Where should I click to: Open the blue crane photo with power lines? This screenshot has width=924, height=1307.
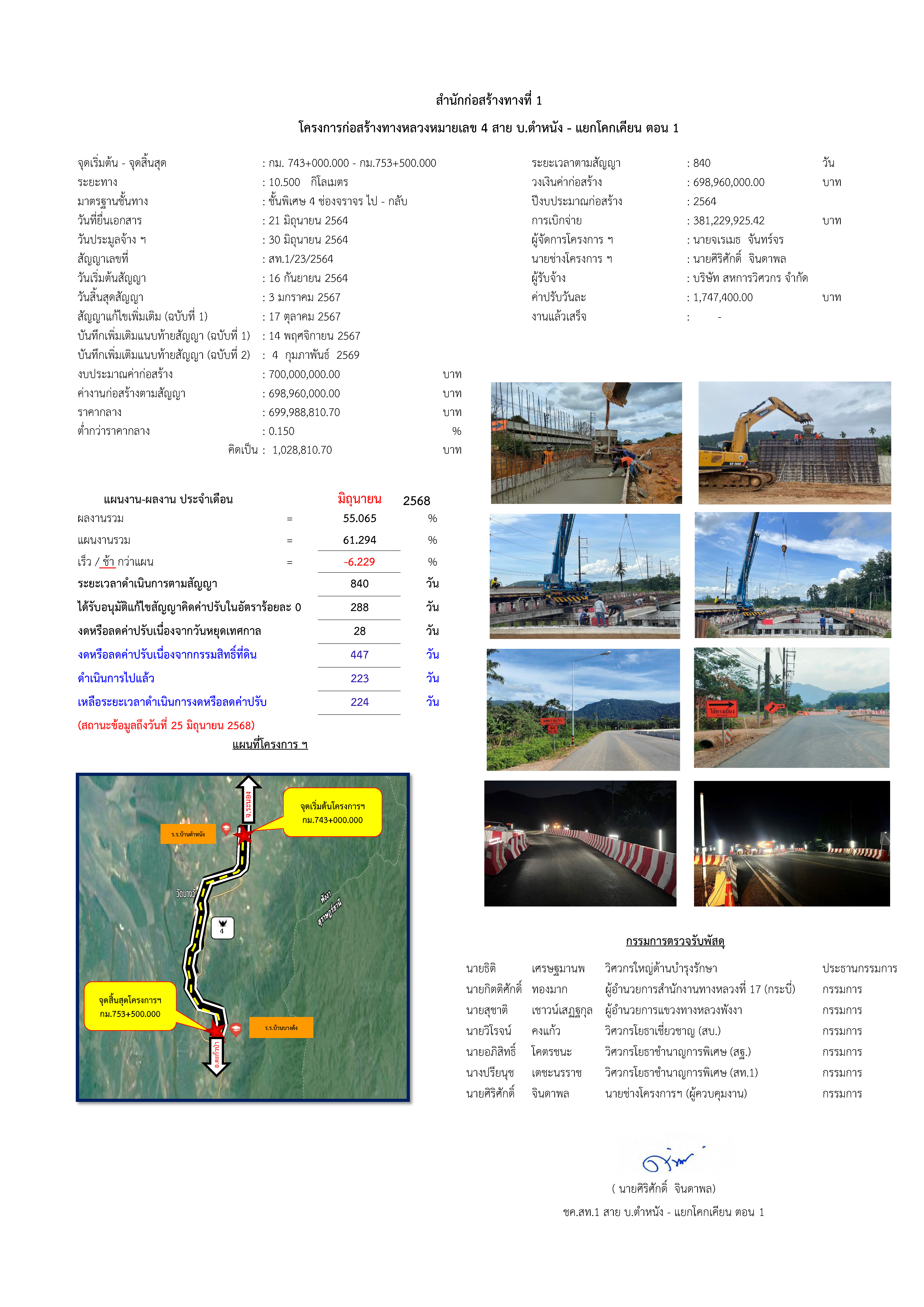click(x=585, y=576)
